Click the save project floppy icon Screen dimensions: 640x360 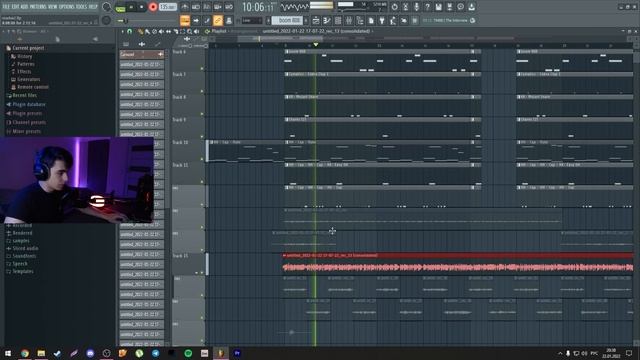pyautogui.click(x=438, y=7)
